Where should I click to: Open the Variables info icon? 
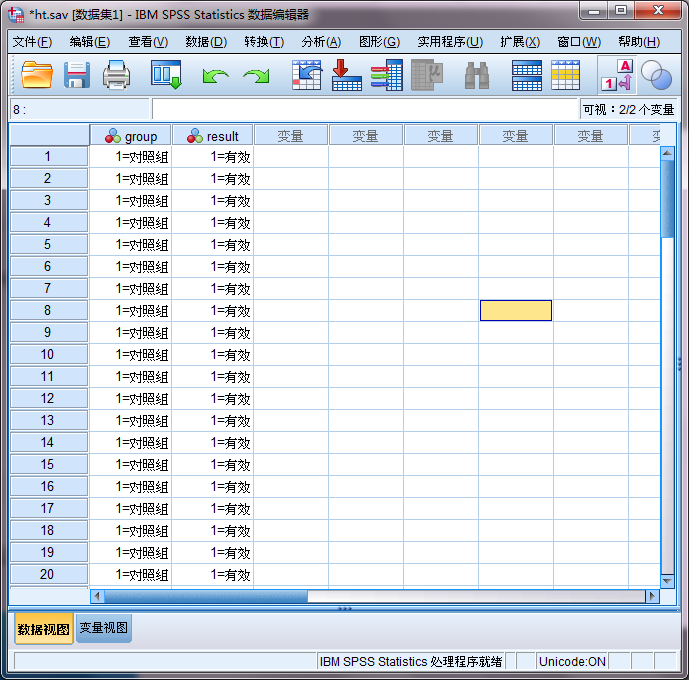point(387,75)
